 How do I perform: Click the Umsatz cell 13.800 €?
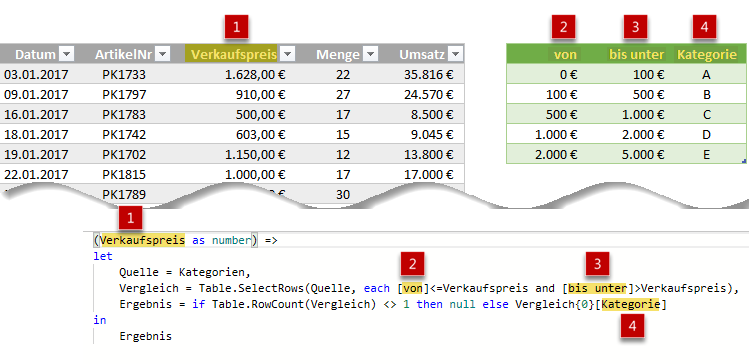[x=428, y=155]
